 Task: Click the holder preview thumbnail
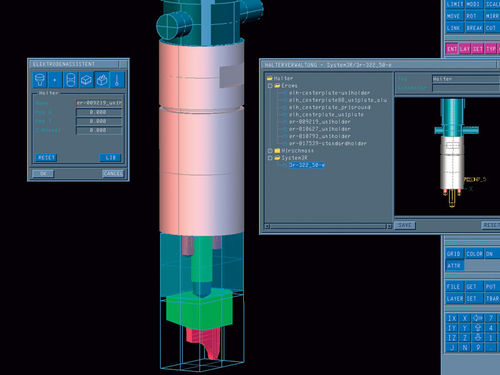[x=447, y=156]
